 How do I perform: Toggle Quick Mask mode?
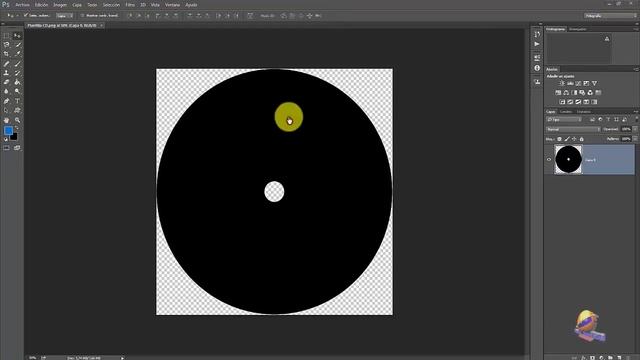point(6,148)
